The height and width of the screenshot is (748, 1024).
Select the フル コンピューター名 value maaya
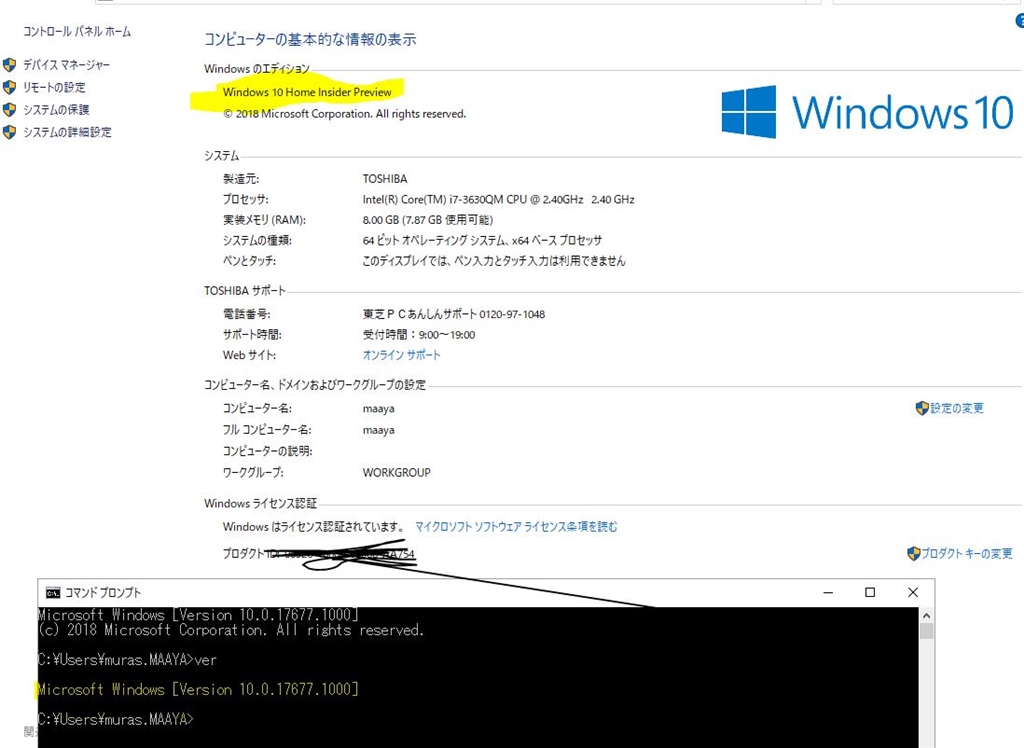[378, 431]
